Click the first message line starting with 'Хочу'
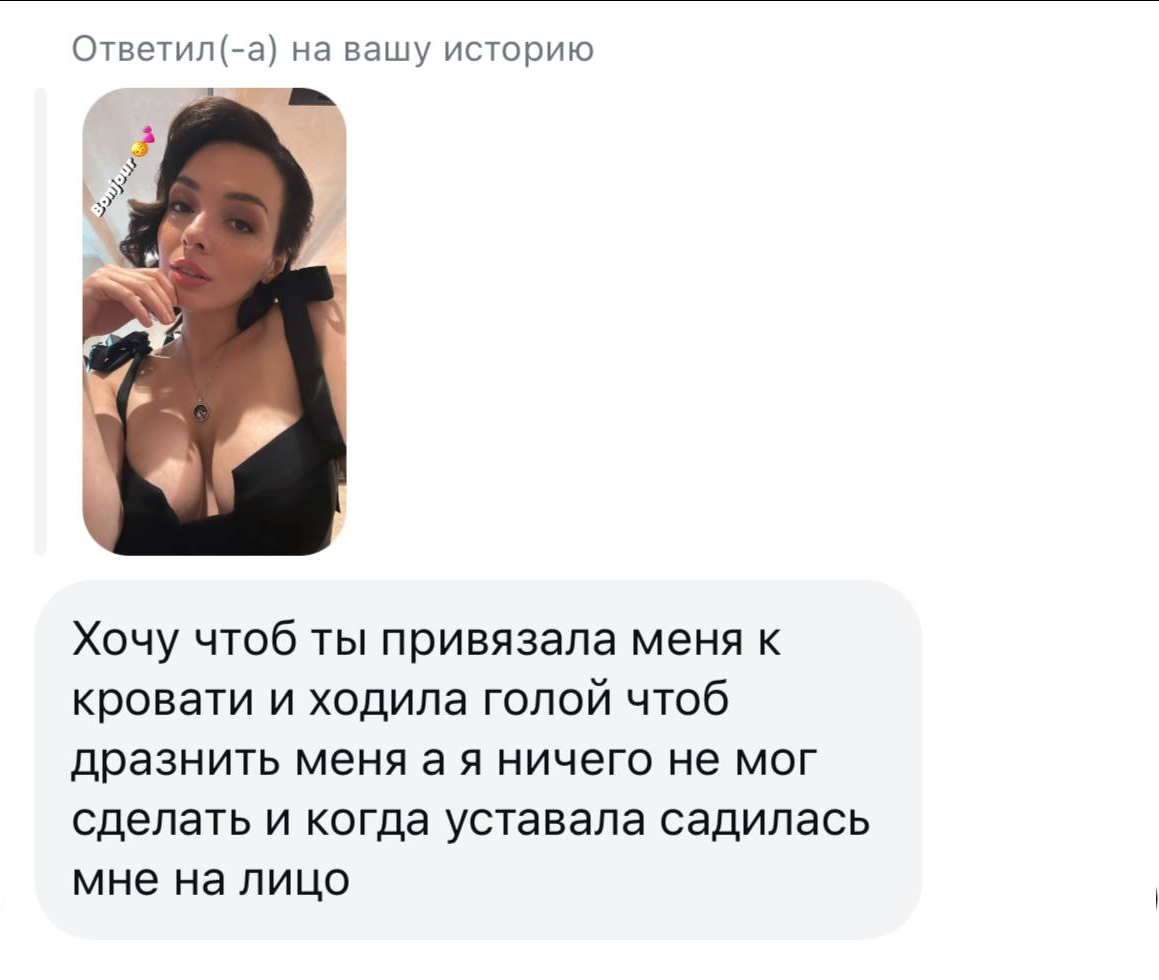The width and height of the screenshot is (1159, 980). (426, 640)
